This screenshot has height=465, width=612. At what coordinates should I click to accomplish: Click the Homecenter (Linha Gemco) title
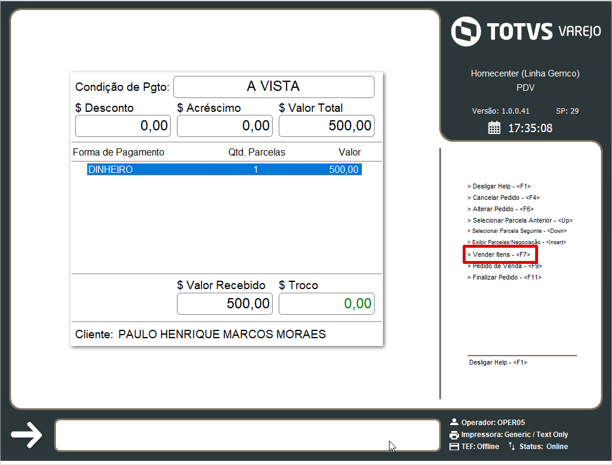click(x=525, y=73)
